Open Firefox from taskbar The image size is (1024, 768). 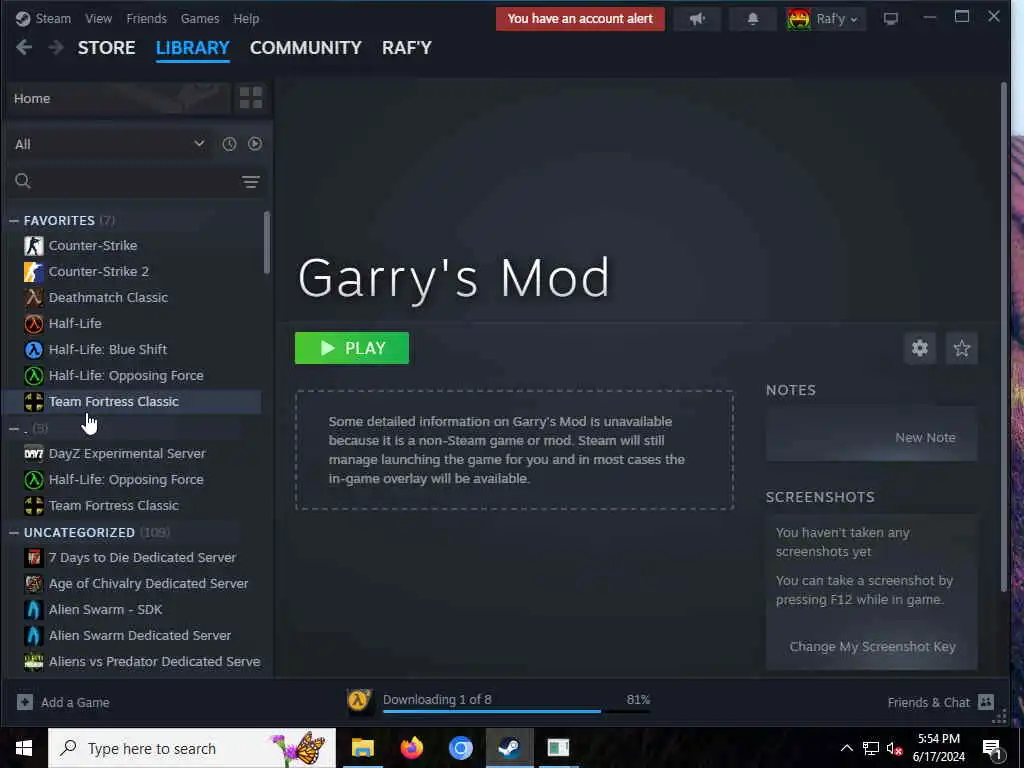tap(411, 748)
